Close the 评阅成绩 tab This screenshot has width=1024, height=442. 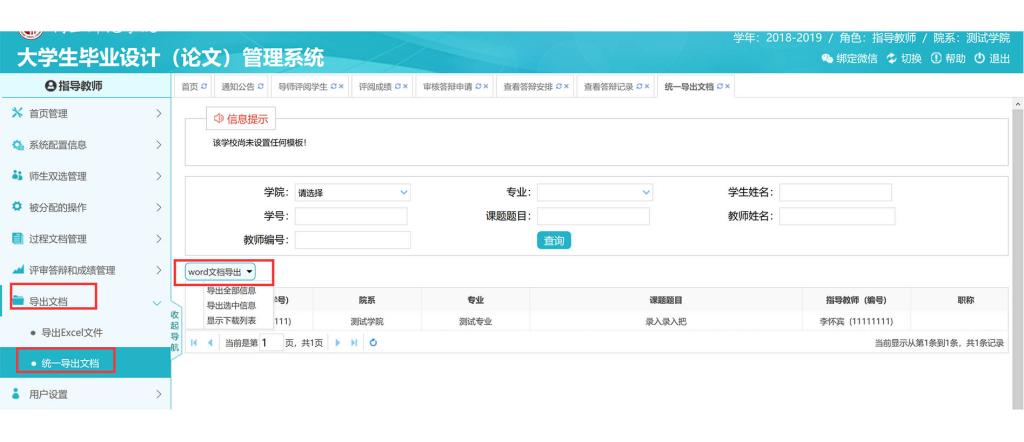406,87
